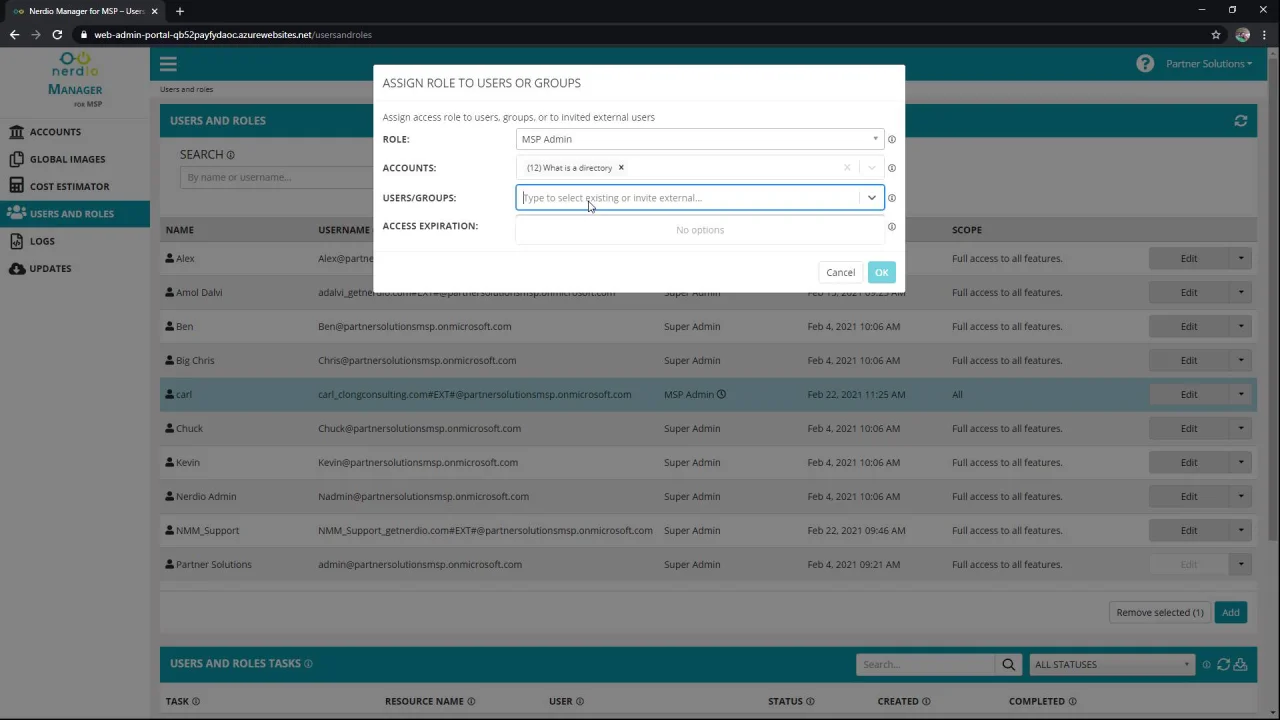Select the Amol Dalvi user row
The image size is (1280, 720).
[x=708, y=293]
